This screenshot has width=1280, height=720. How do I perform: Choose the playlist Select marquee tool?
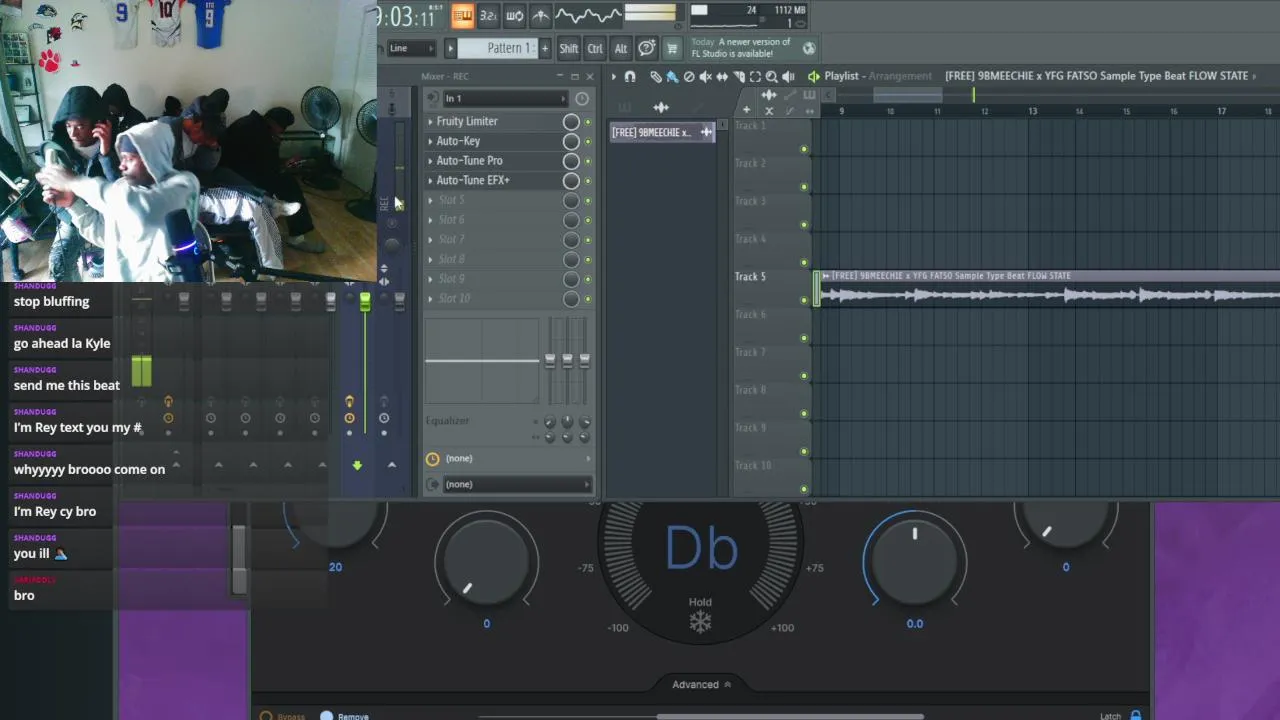755,76
